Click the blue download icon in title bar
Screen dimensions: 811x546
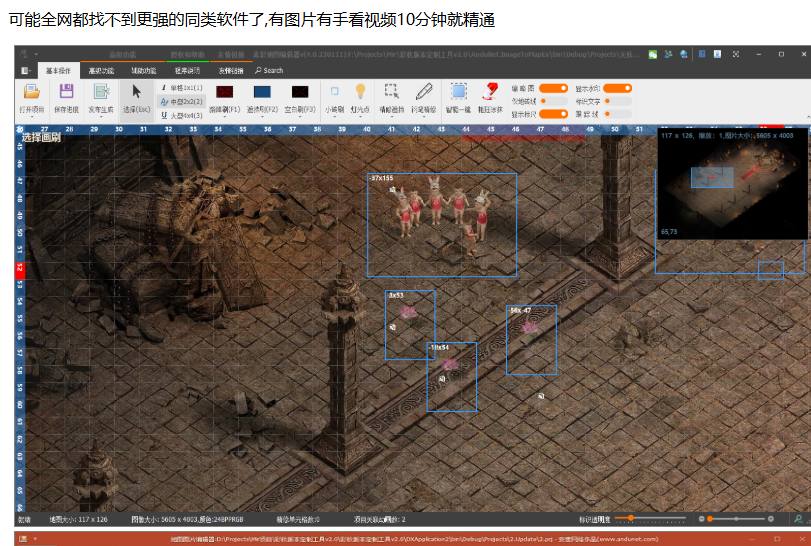tap(717, 54)
